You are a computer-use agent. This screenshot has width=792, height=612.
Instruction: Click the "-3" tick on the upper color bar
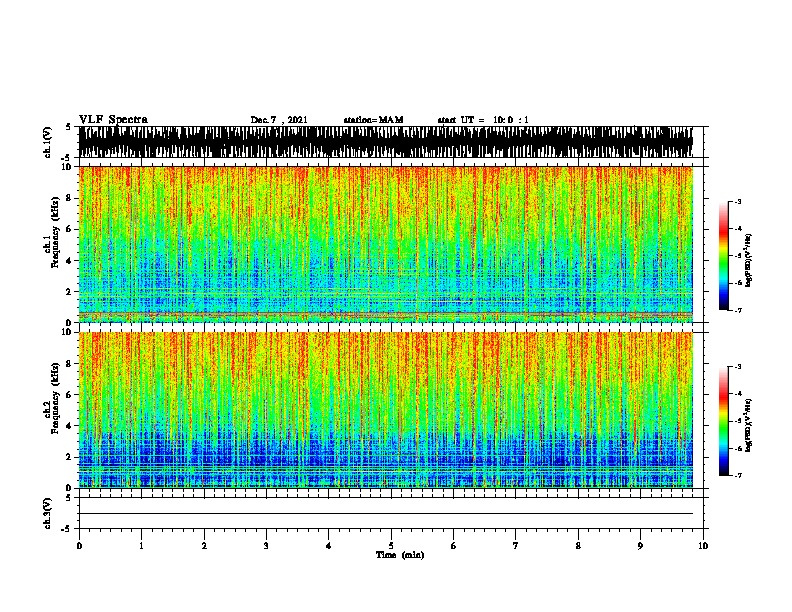[x=737, y=202]
